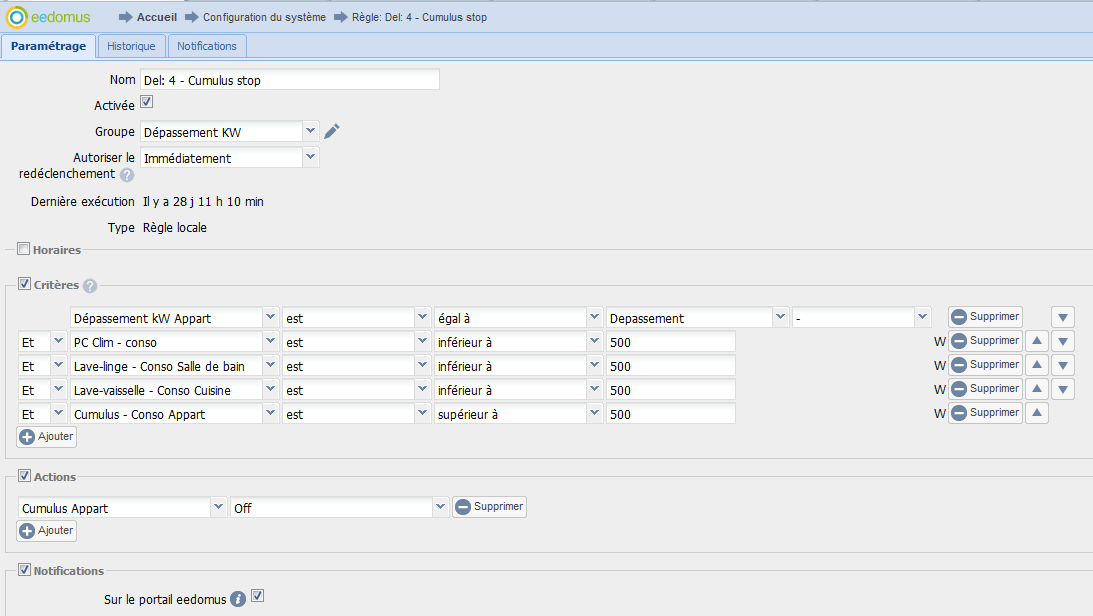Click the Nom text field
The width and height of the screenshot is (1093, 616).
point(290,80)
